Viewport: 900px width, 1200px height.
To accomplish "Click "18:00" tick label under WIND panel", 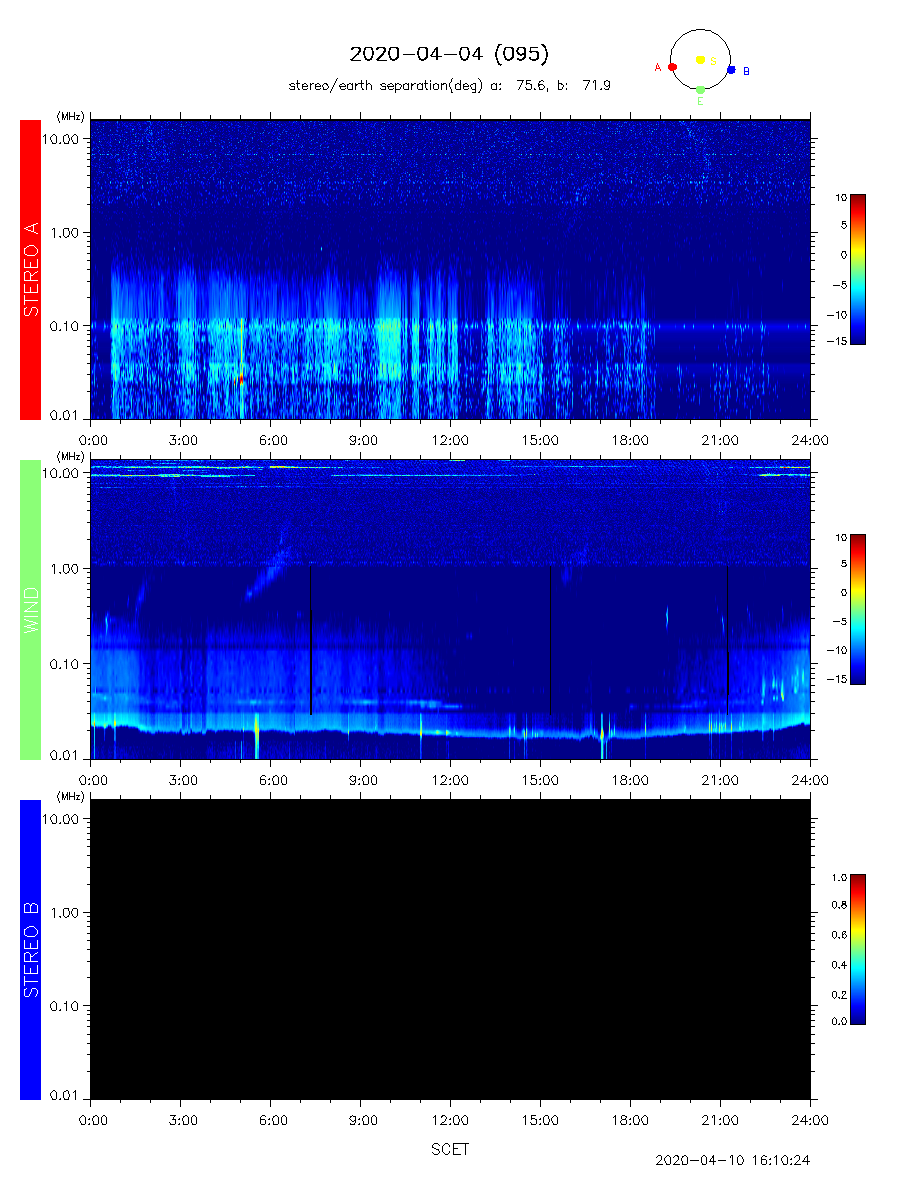I will pyautogui.click(x=630, y=779).
